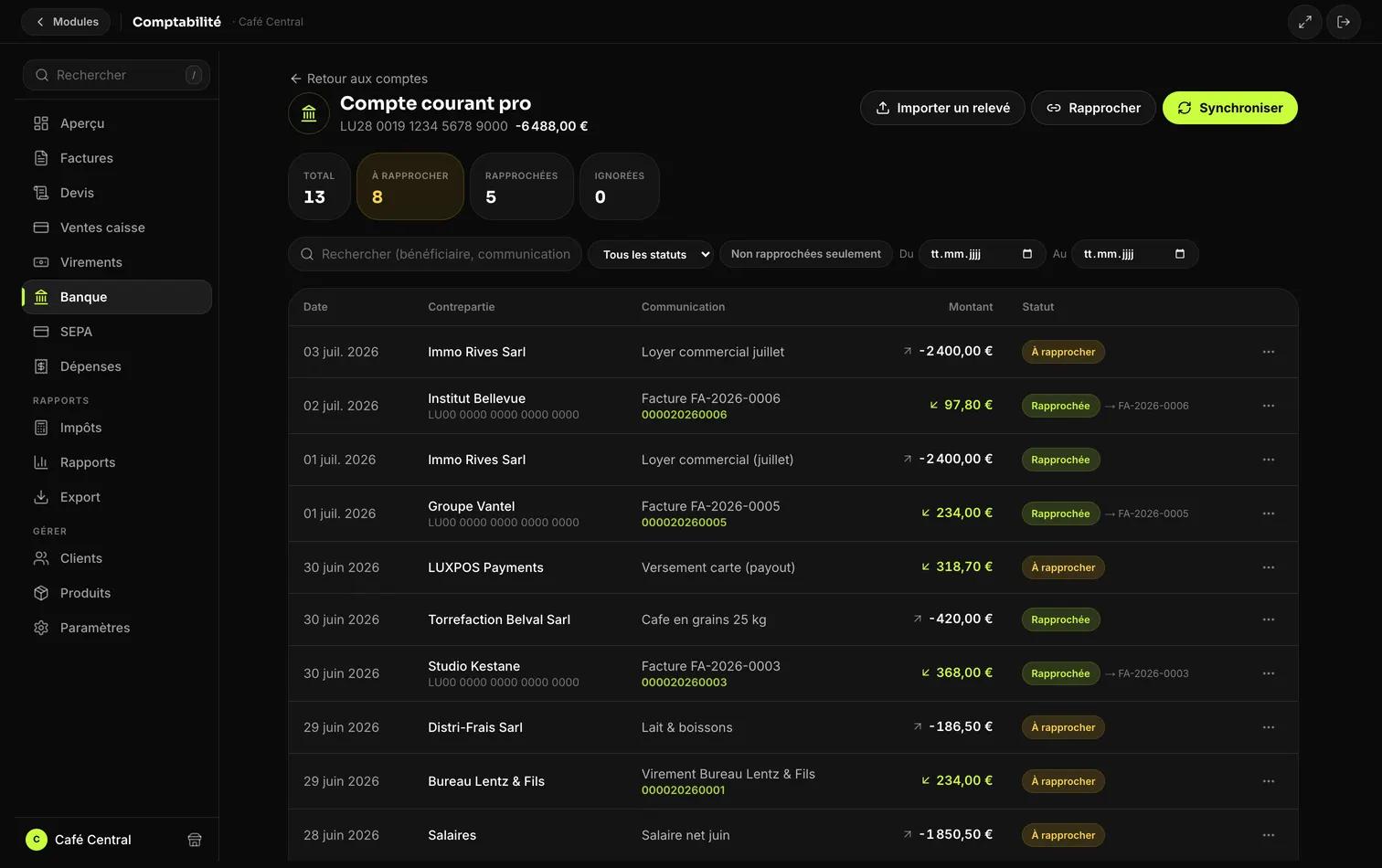Click the Synchroniser button
Viewport: 1382px width, 868px height.
(x=1229, y=108)
